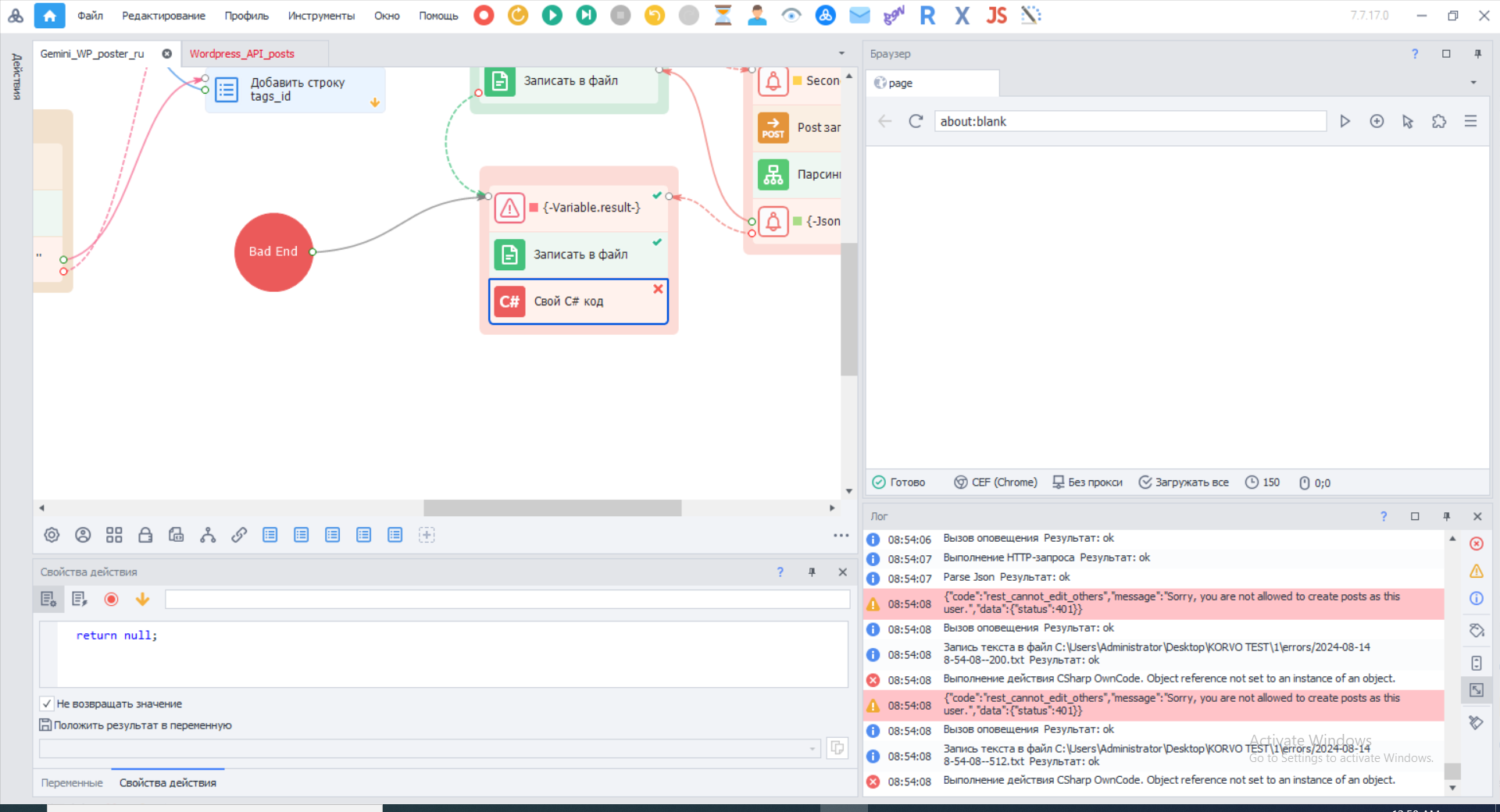The width and height of the screenshot is (1500, 812).
Task: Open the three-dots overflow menu below canvas
Action: click(x=841, y=535)
